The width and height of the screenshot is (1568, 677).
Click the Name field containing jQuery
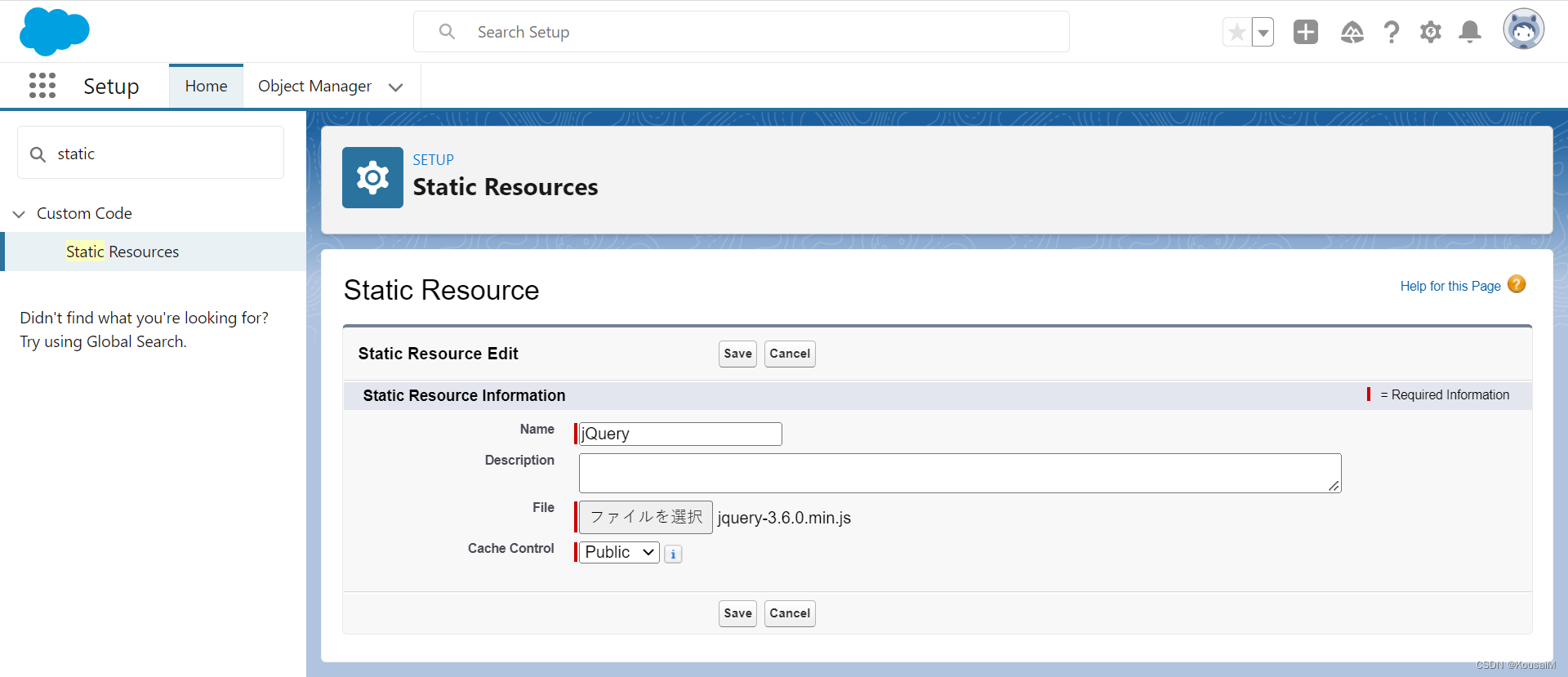tap(680, 434)
